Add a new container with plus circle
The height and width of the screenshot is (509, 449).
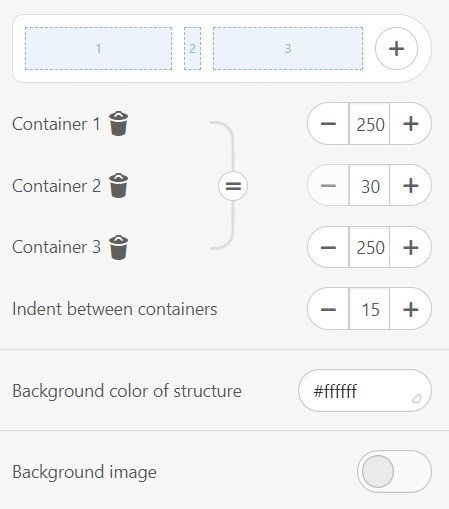[x=396, y=49]
